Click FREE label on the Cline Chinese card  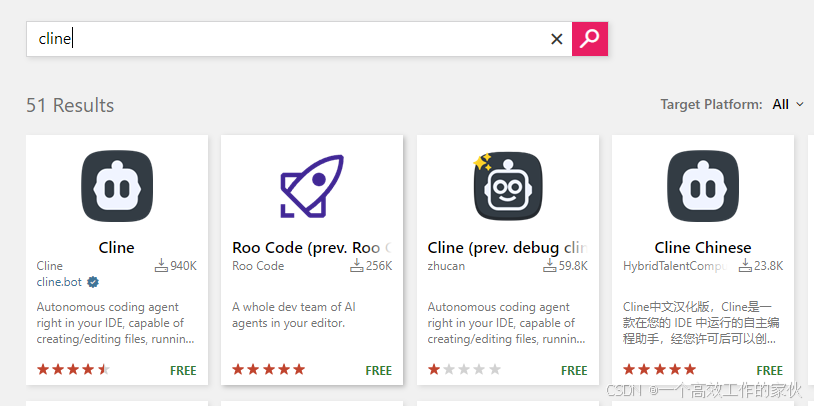pyautogui.click(x=769, y=371)
